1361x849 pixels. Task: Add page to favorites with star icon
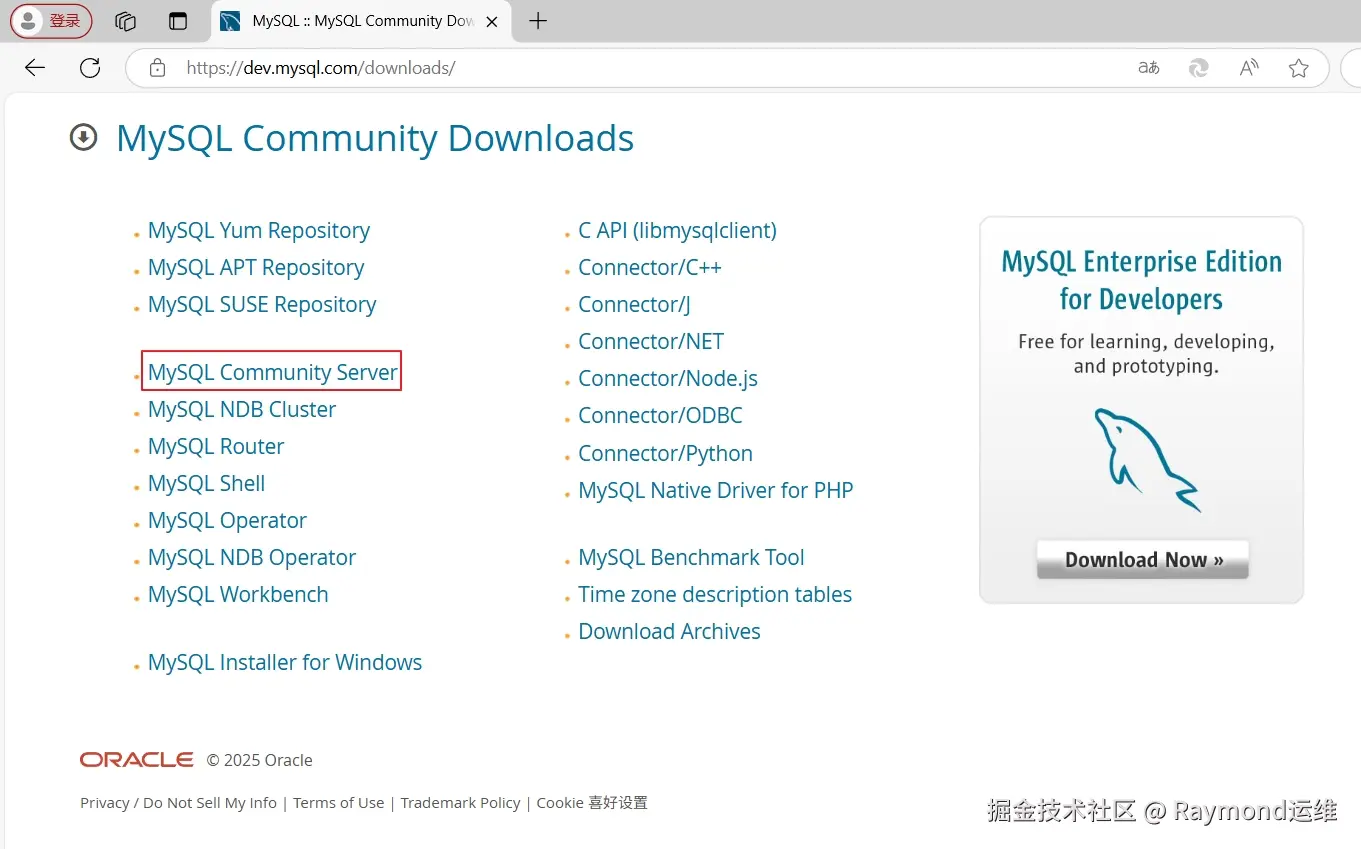1299,68
